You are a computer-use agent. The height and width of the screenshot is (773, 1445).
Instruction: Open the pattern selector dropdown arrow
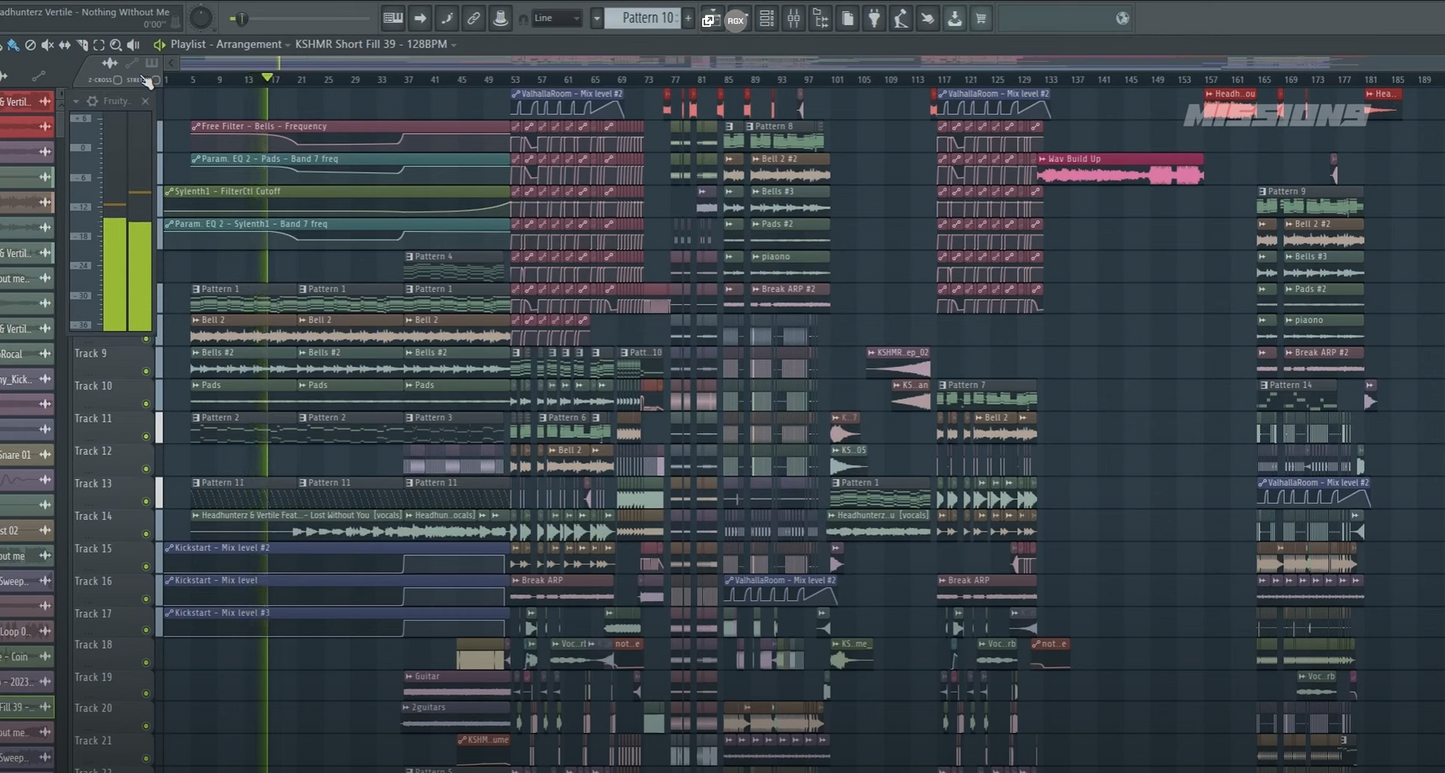pos(597,18)
